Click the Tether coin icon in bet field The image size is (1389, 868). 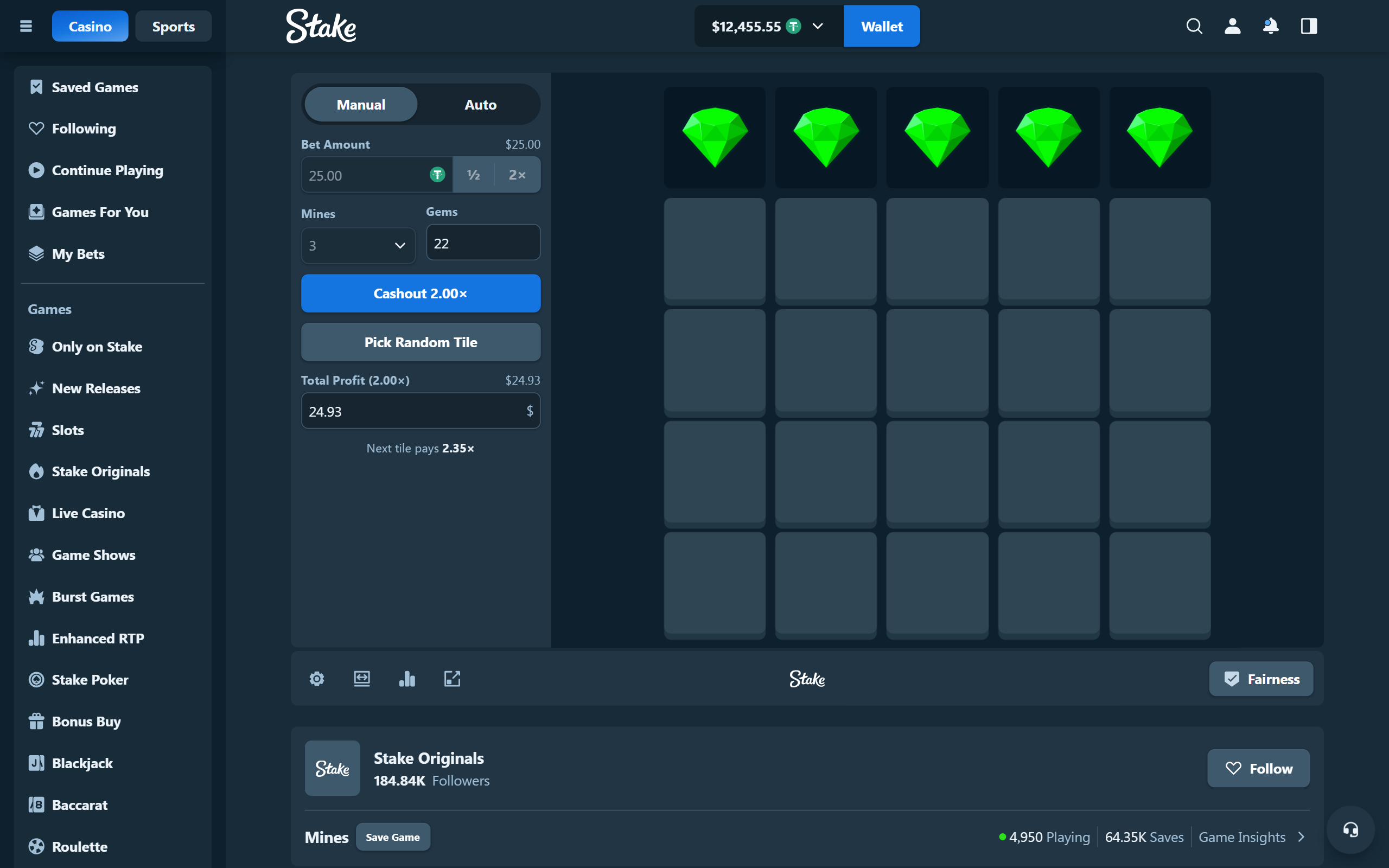click(x=437, y=175)
